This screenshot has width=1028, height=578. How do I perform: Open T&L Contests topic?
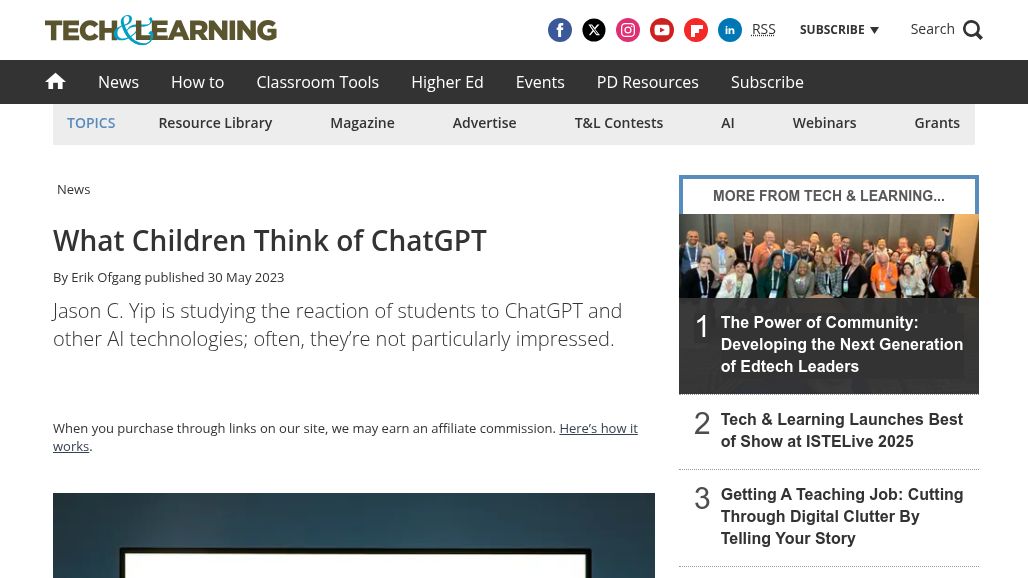(x=619, y=123)
